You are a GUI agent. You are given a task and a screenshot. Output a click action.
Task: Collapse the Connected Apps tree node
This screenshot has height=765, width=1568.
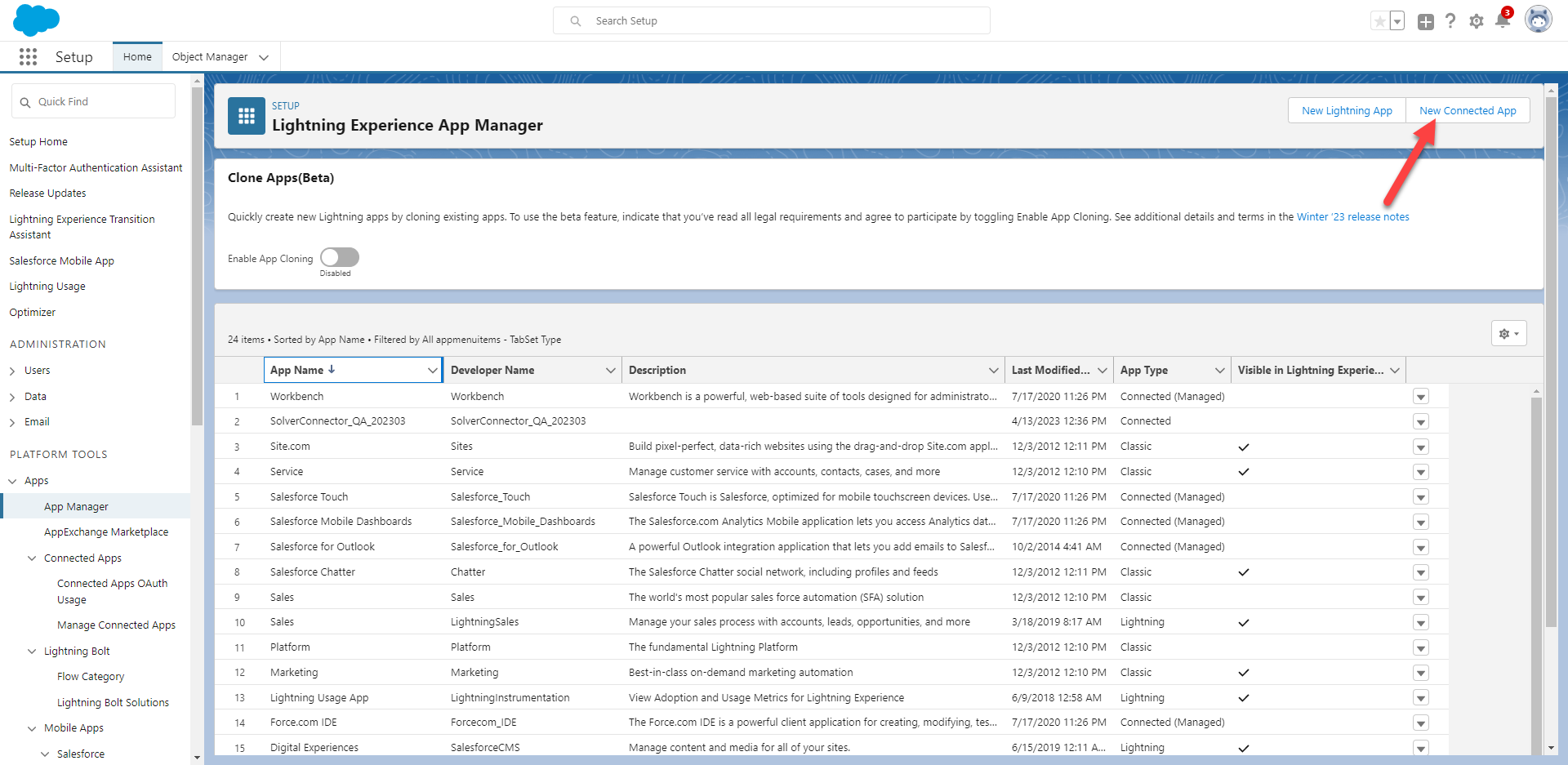click(x=32, y=558)
